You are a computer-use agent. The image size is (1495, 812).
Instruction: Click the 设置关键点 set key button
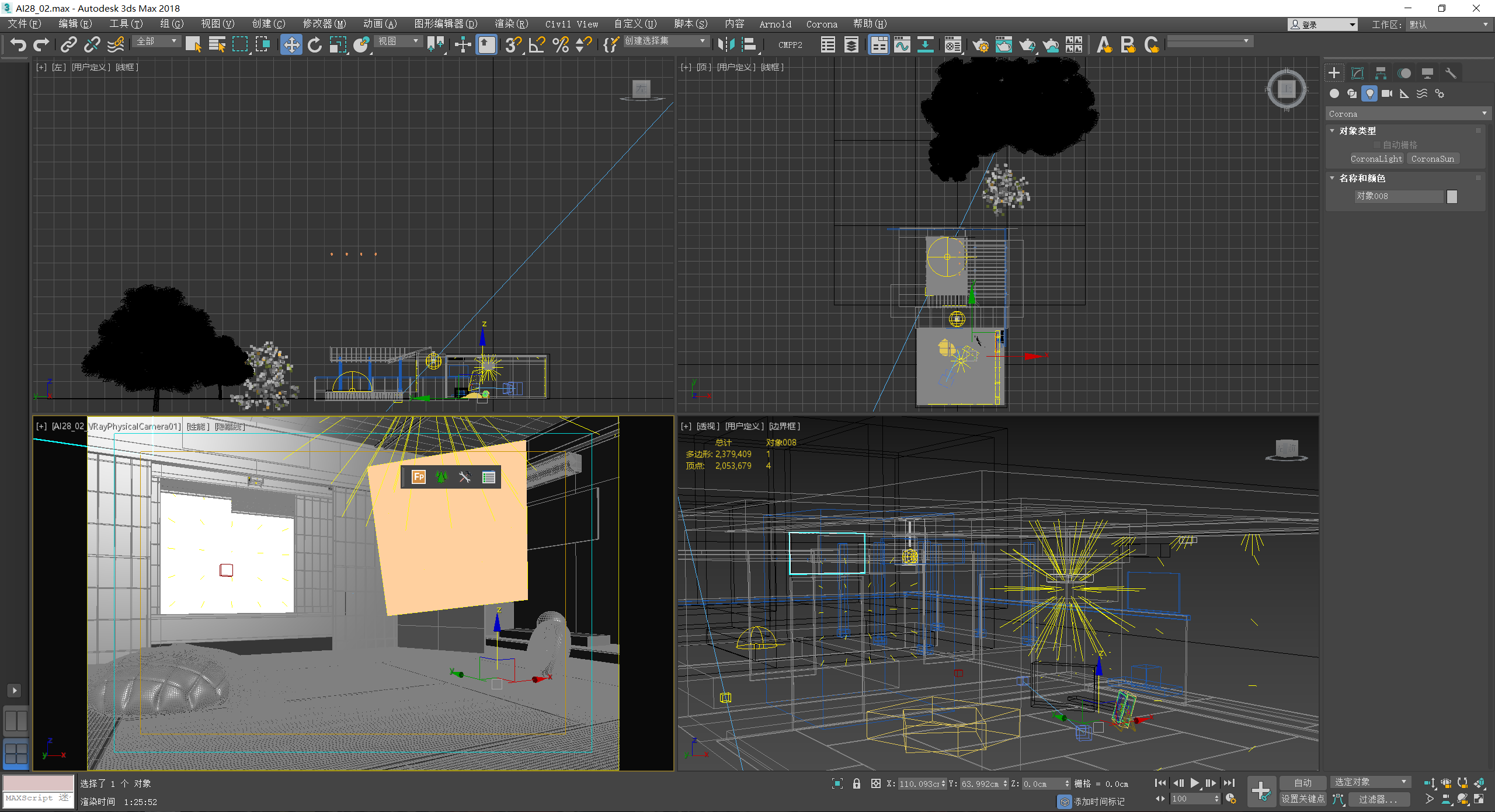(1302, 799)
